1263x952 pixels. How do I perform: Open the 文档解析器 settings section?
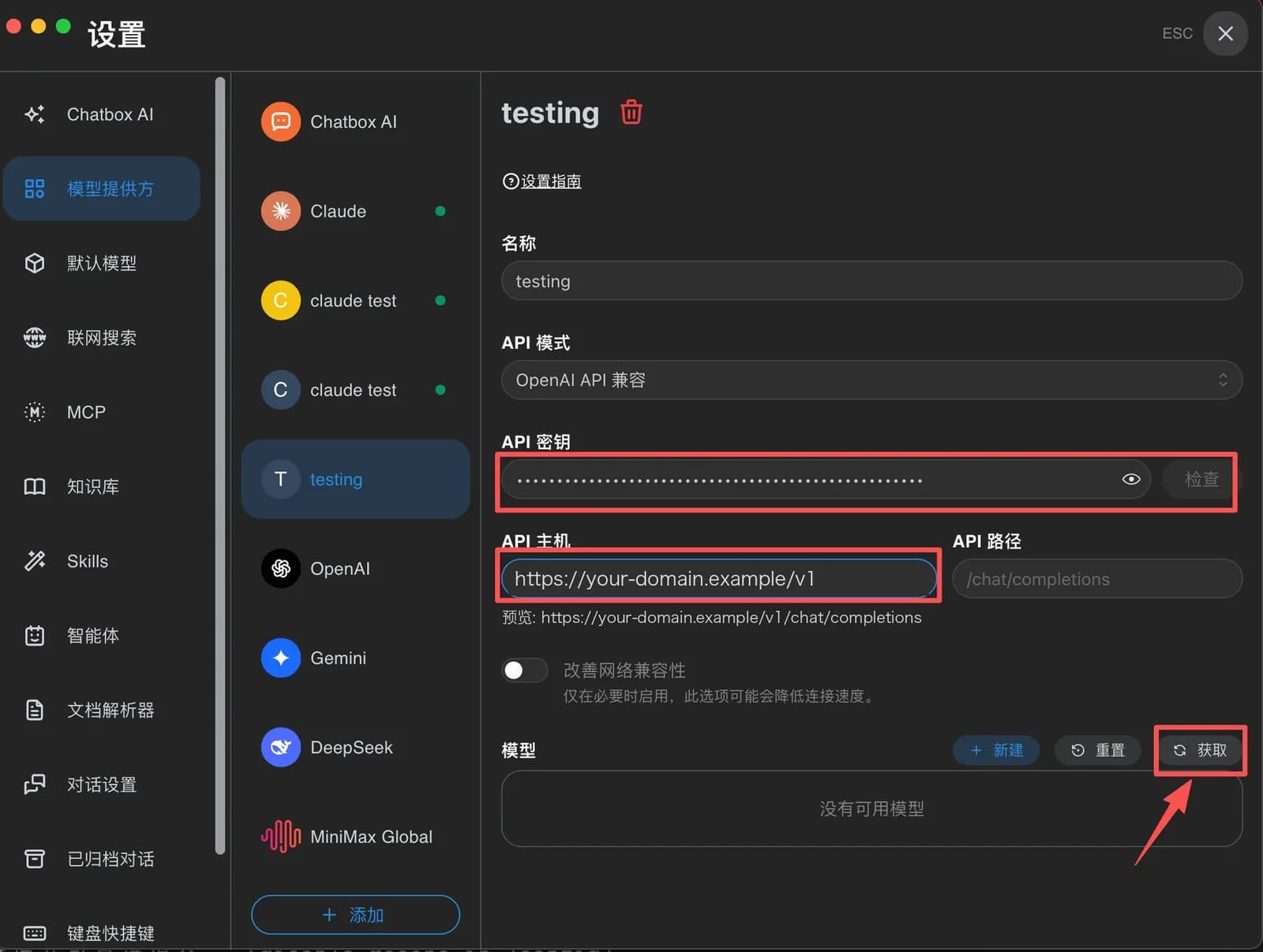point(101,710)
